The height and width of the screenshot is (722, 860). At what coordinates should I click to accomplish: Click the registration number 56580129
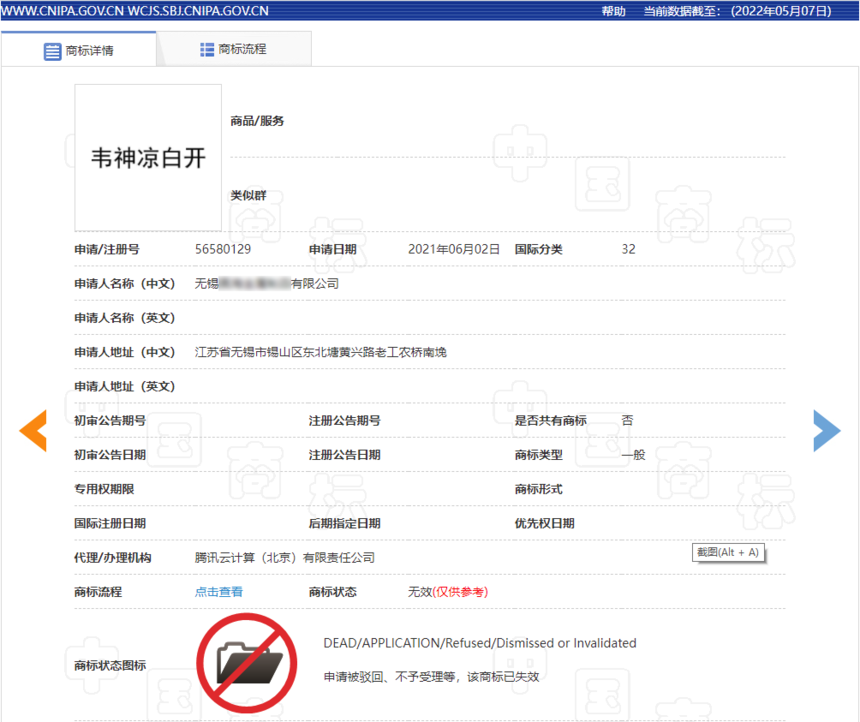[223, 249]
